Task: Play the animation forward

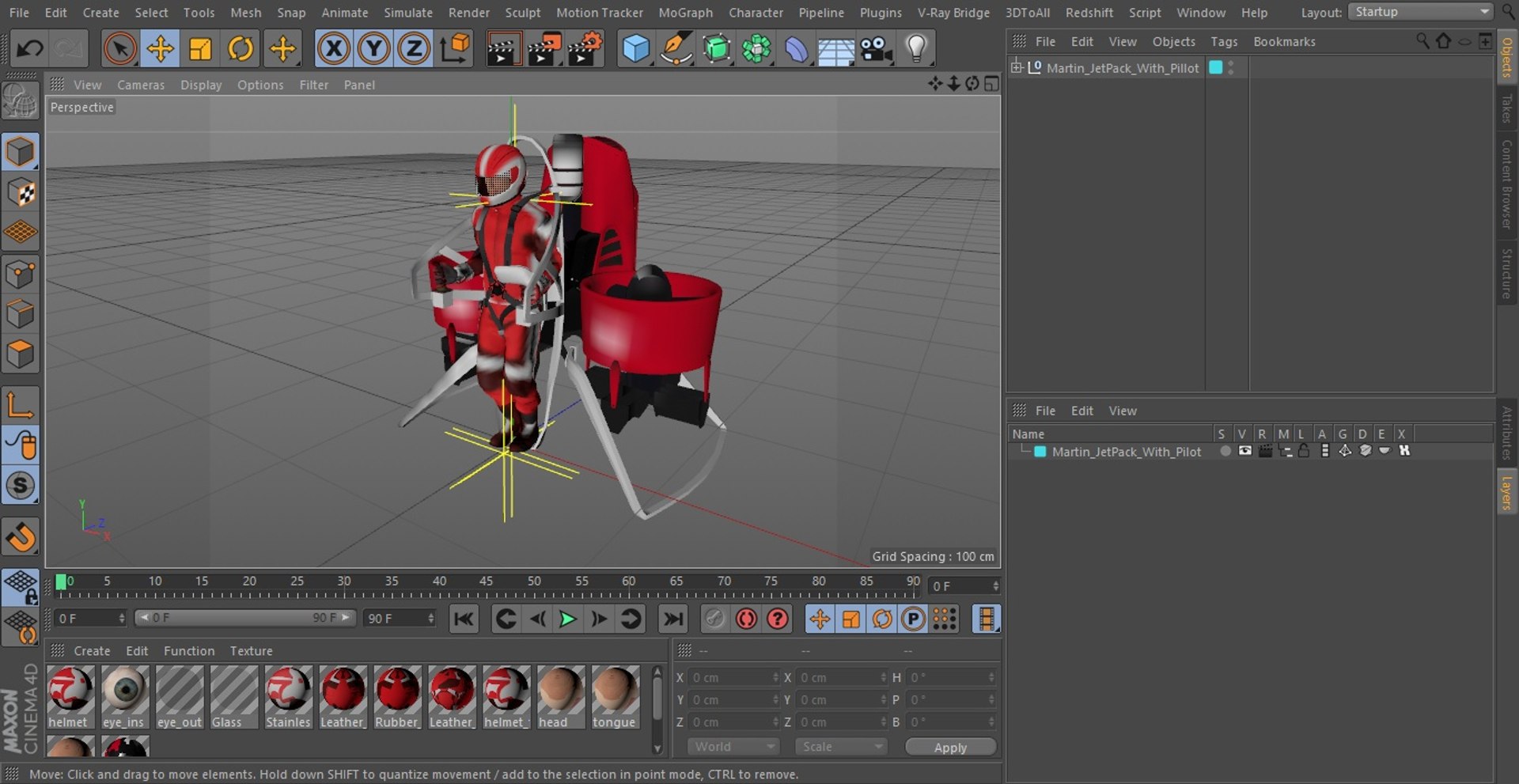Action: [567, 619]
